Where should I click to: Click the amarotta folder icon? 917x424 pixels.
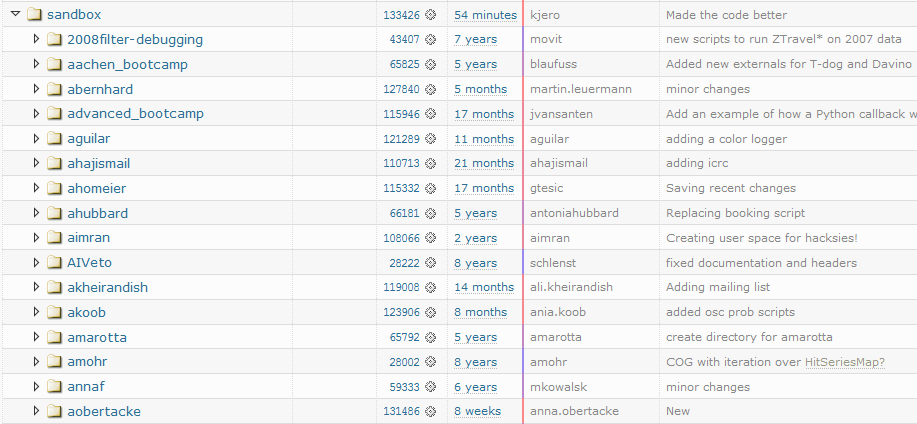point(54,337)
